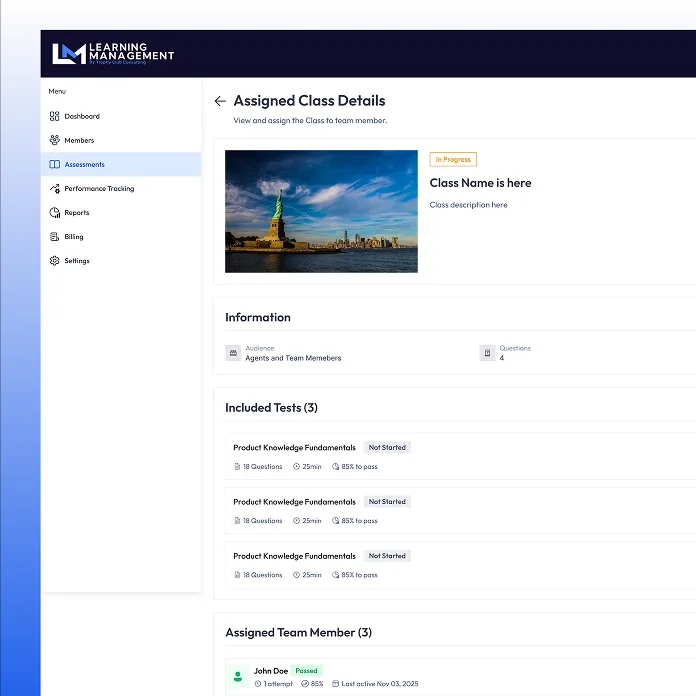Click the 'Assigned Class Details' heading
This screenshot has width=696, height=696.
309,101
